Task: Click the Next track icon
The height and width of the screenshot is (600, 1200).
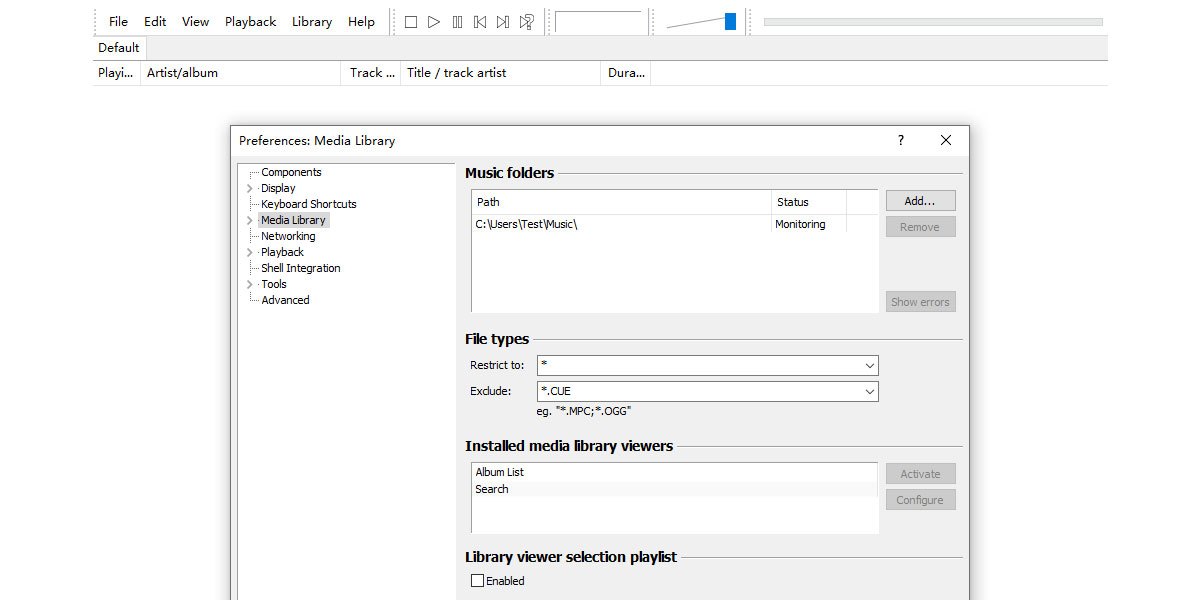Action: (503, 21)
